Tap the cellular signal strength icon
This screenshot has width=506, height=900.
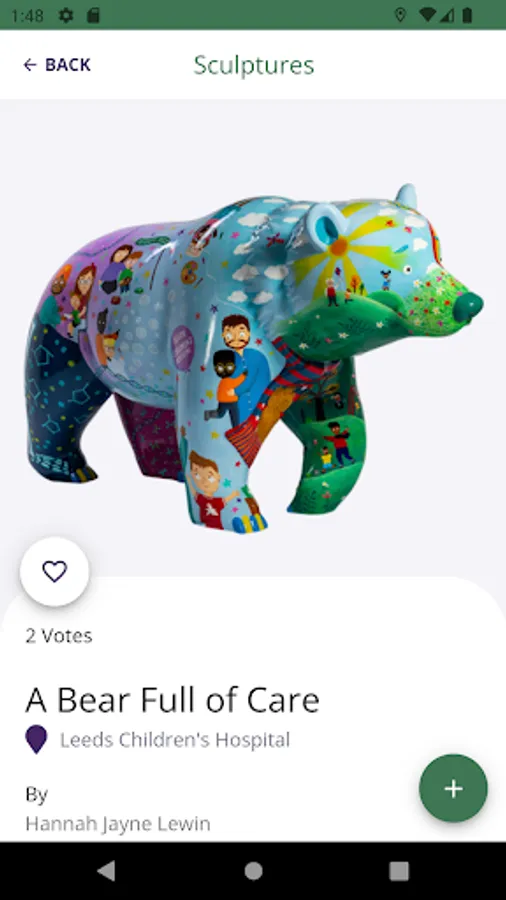tap(447, 15)
